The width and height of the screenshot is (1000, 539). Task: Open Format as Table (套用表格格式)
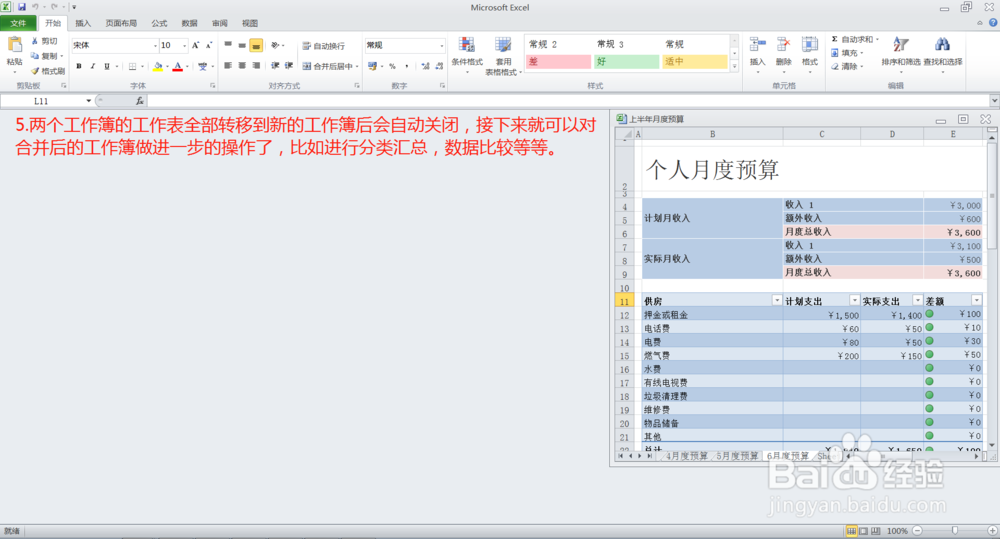503,55
